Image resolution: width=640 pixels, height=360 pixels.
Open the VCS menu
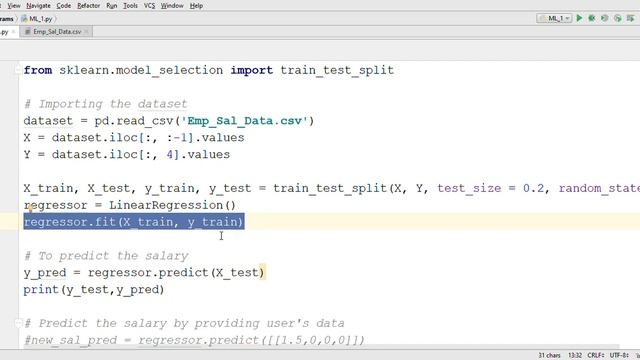click(149, 6)
